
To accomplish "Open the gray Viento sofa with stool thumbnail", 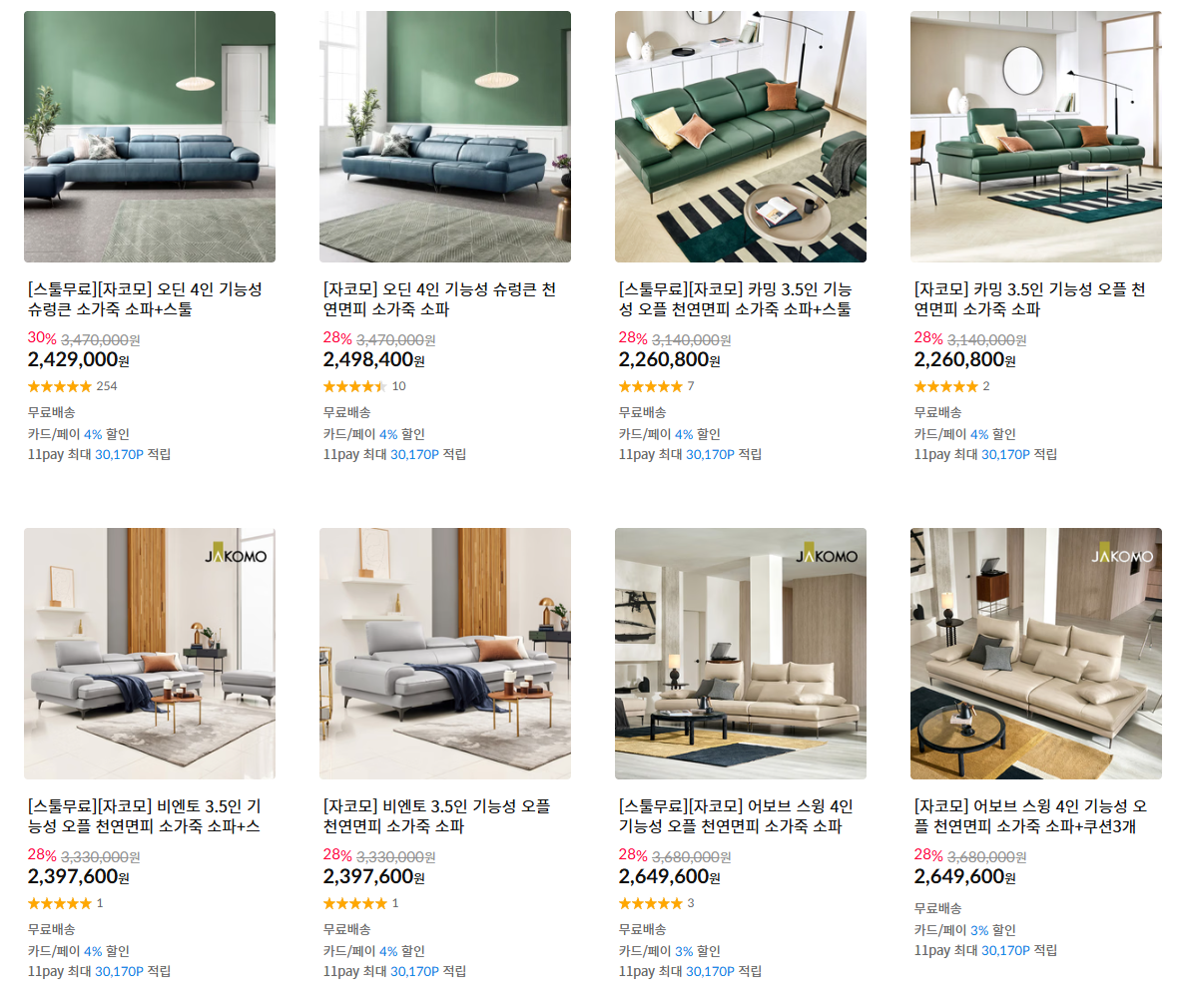I will [x=150, y=654].
